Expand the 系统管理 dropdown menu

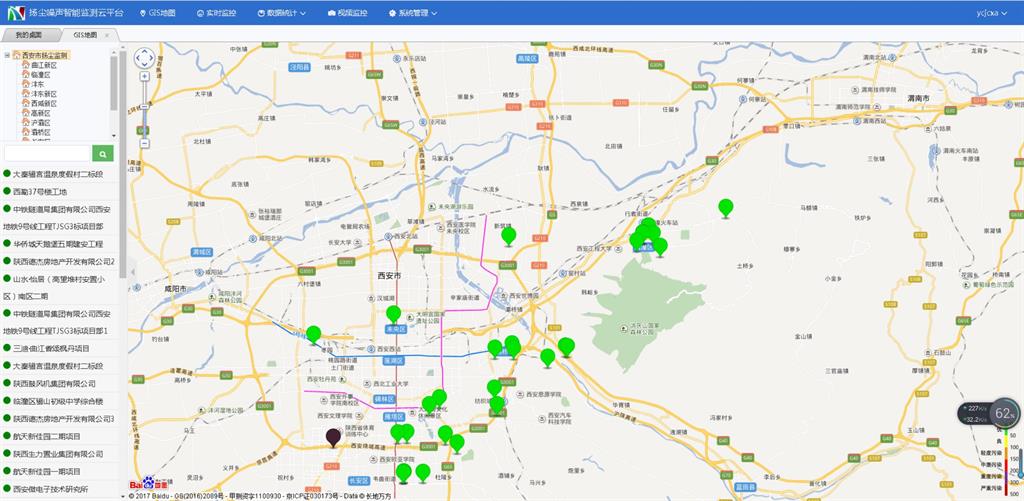[x=412, y=13]
